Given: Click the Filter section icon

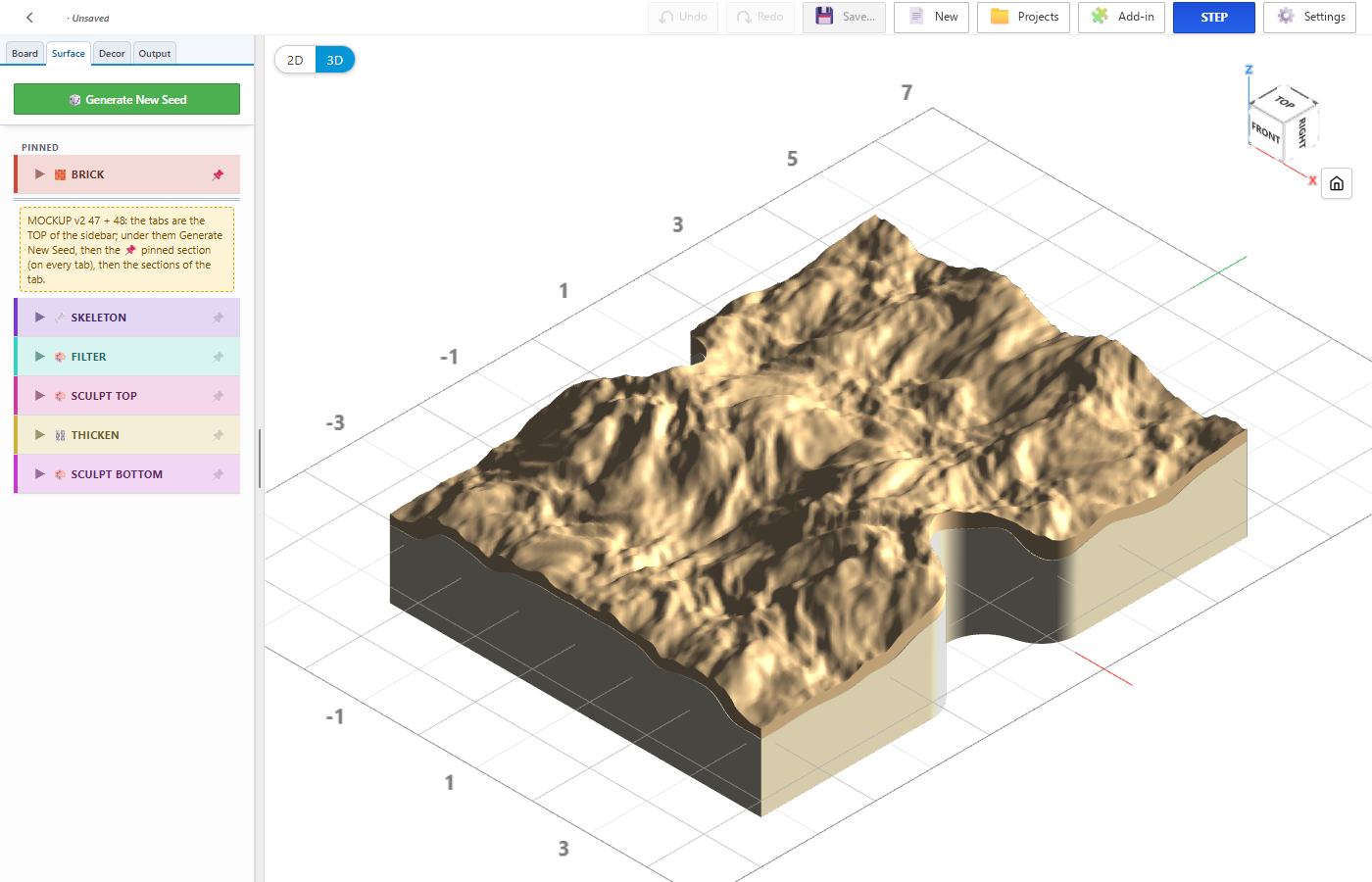Looking at the screenshot, I should (x=60, y=357).
